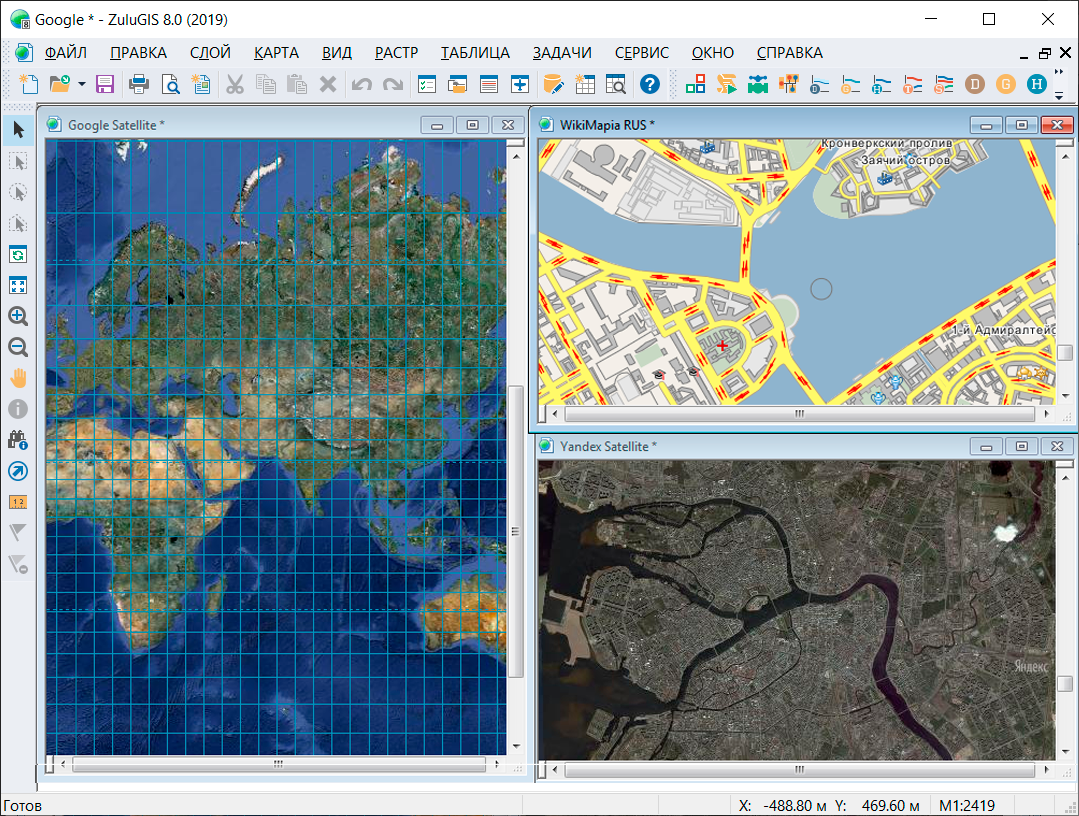
Task: Open the КАРТА menu
Action: click(x=276, y=53)
